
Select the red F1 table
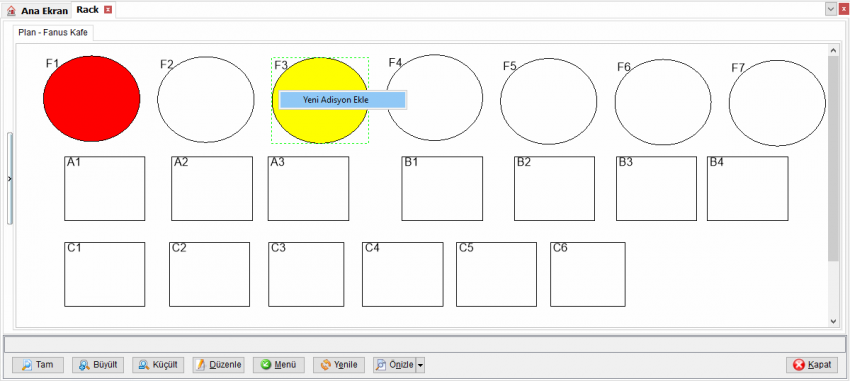[x=92, y=99]
